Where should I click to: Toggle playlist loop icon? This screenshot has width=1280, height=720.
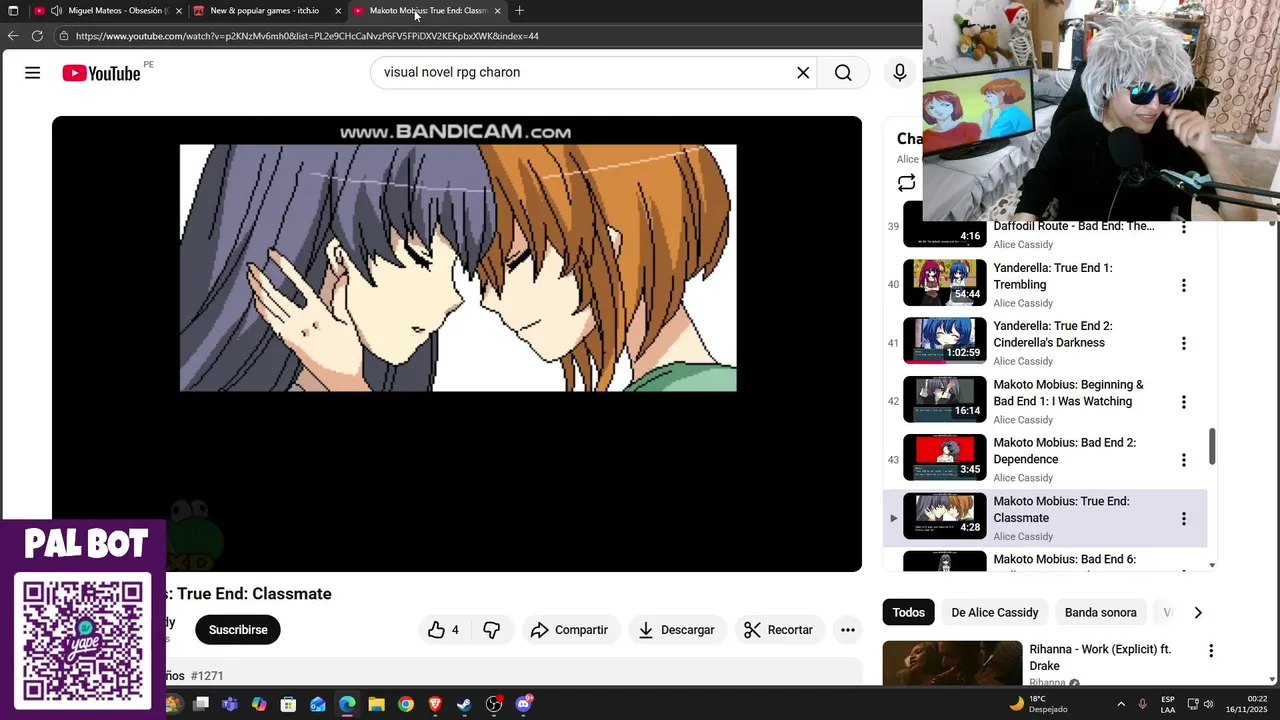906,183
